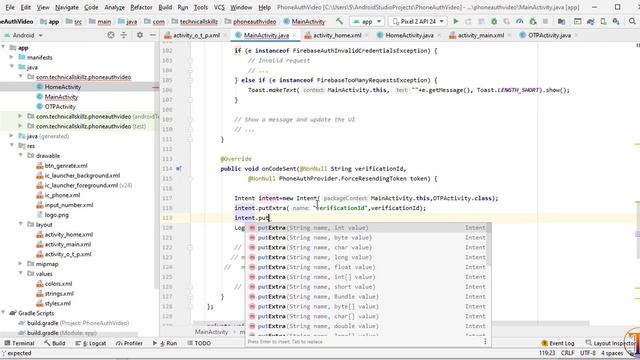Click technicalskillz in the breadcrumb path
Image resolution: width=640 pixels, height=360 pixels.
pyautogui.click(x=199, y=22)
